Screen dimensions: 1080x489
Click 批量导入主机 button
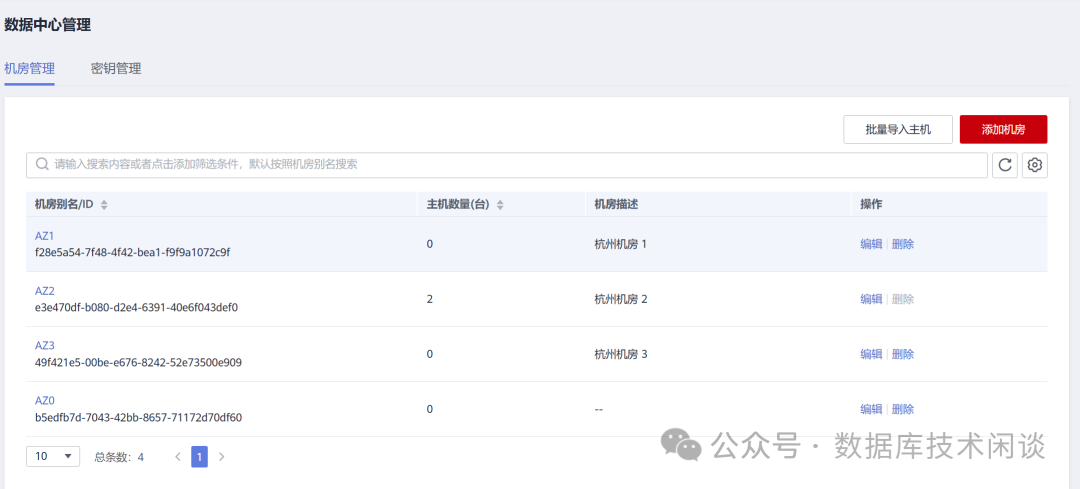898,130
